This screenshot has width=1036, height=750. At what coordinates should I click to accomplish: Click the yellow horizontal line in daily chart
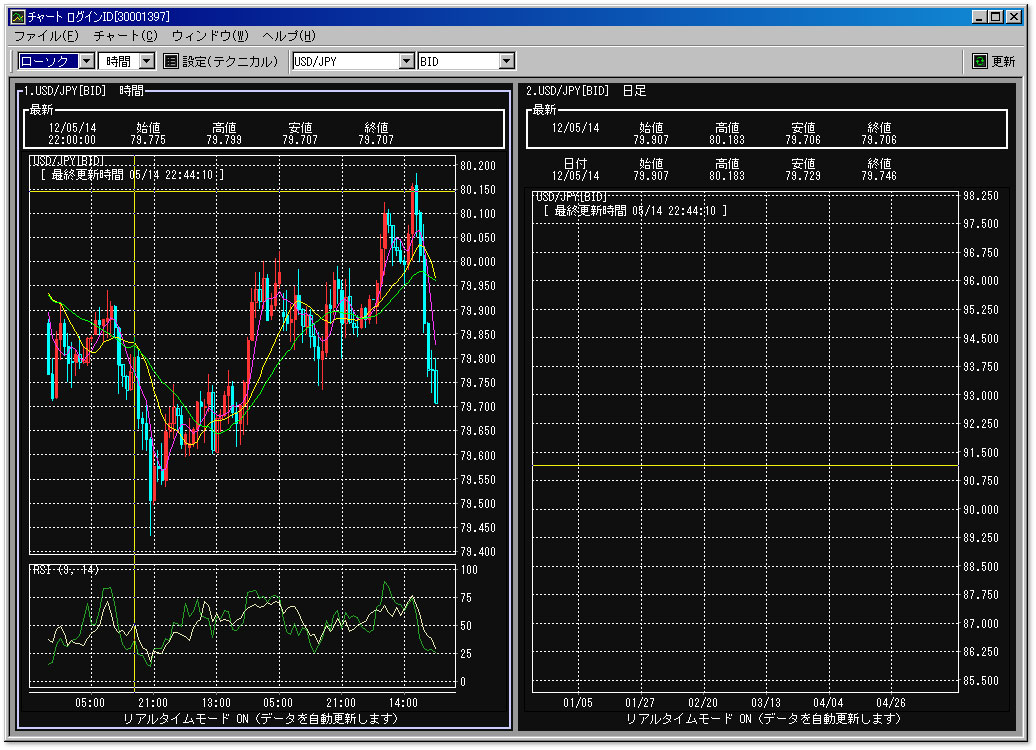click(x=745, y=466)
